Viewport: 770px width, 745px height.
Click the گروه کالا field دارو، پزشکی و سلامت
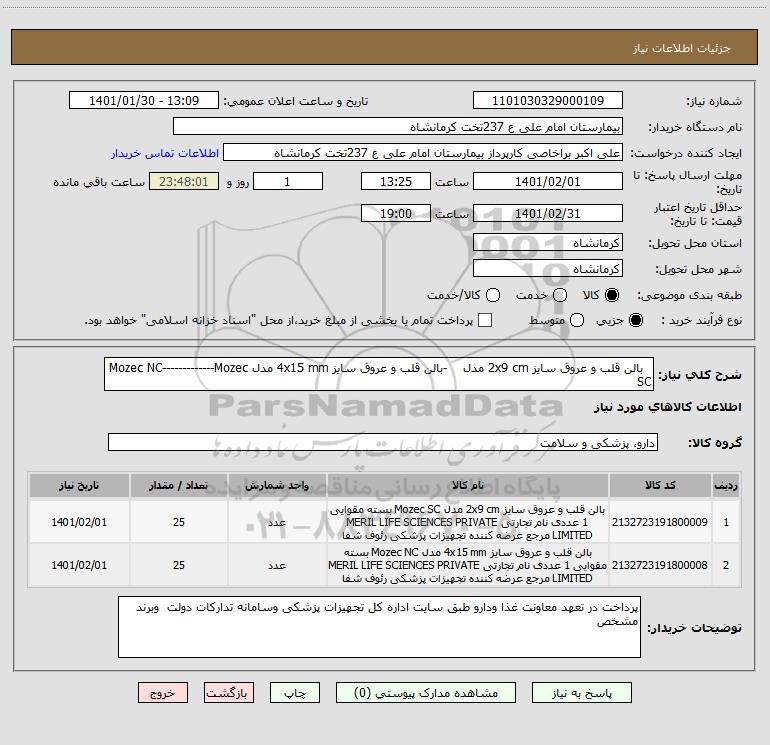click(x=383, y=442)
